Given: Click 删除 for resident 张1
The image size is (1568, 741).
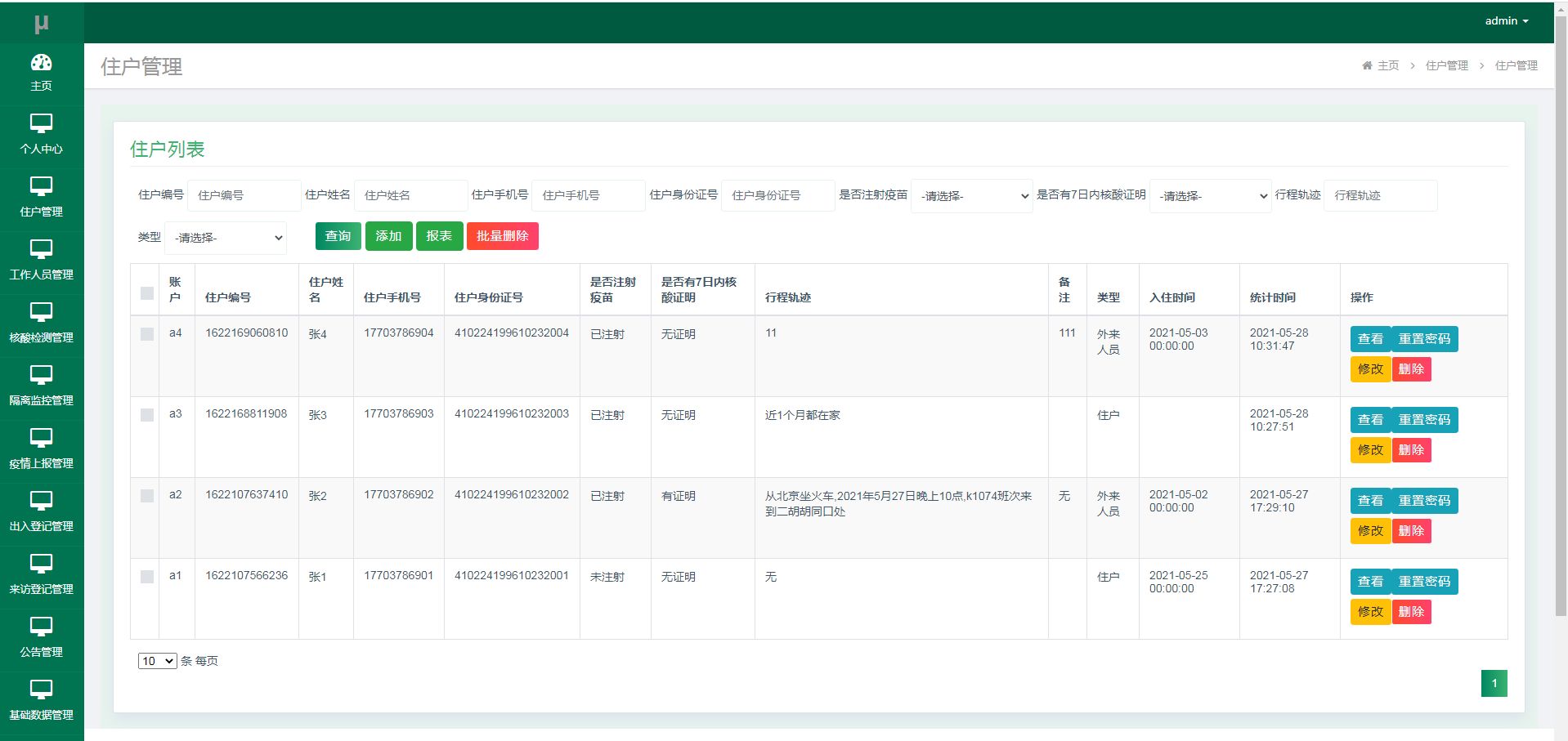Looking at the screenshot, I should tap(1411, 612).
